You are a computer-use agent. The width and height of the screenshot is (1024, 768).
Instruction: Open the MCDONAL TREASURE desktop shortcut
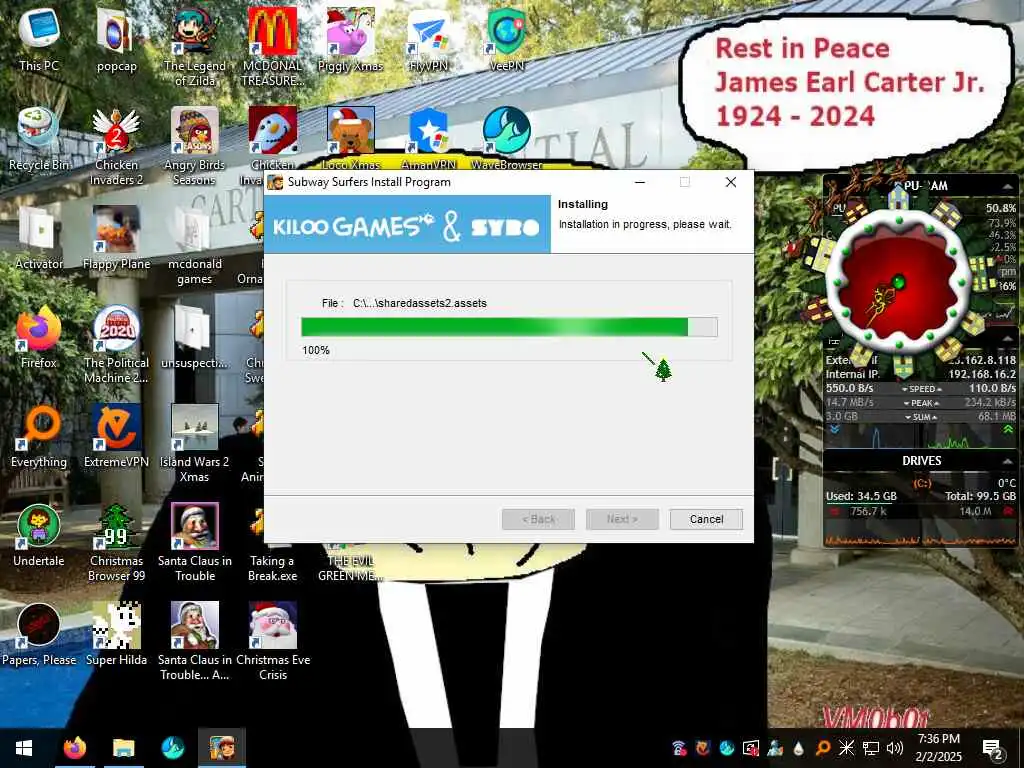pyautogui.click(x=272, y=47)
